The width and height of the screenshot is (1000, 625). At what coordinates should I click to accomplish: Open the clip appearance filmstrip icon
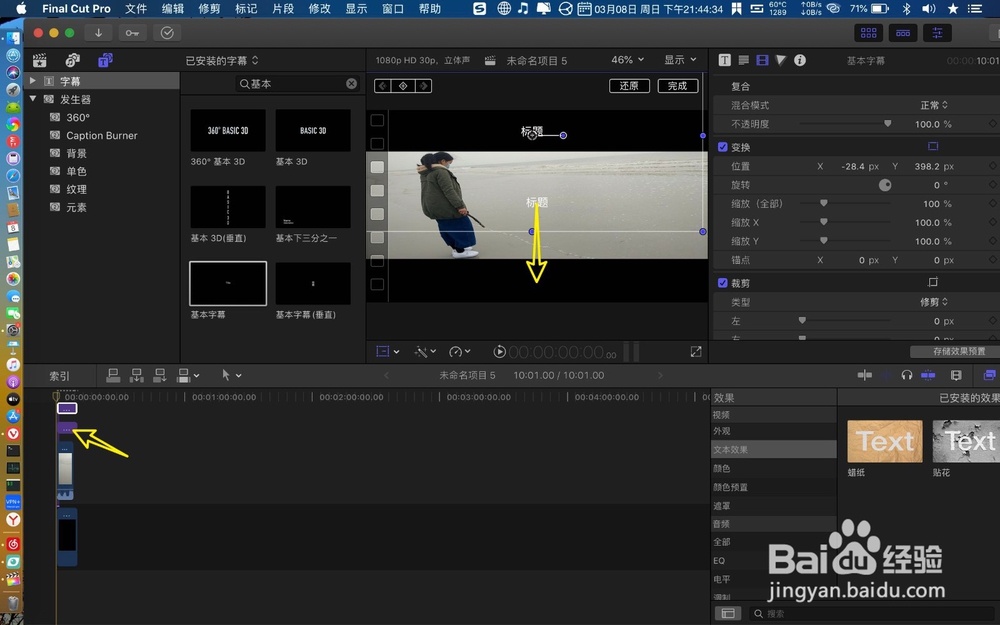956,375
